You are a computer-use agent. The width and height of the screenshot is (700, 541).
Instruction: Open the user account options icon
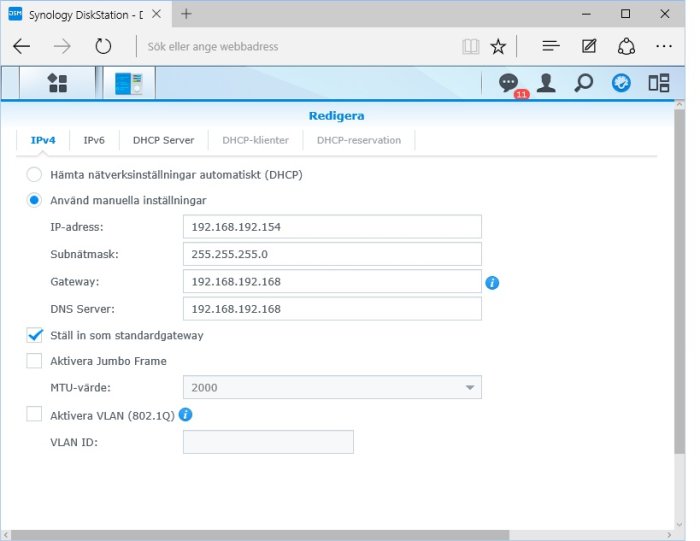(546, 83)
